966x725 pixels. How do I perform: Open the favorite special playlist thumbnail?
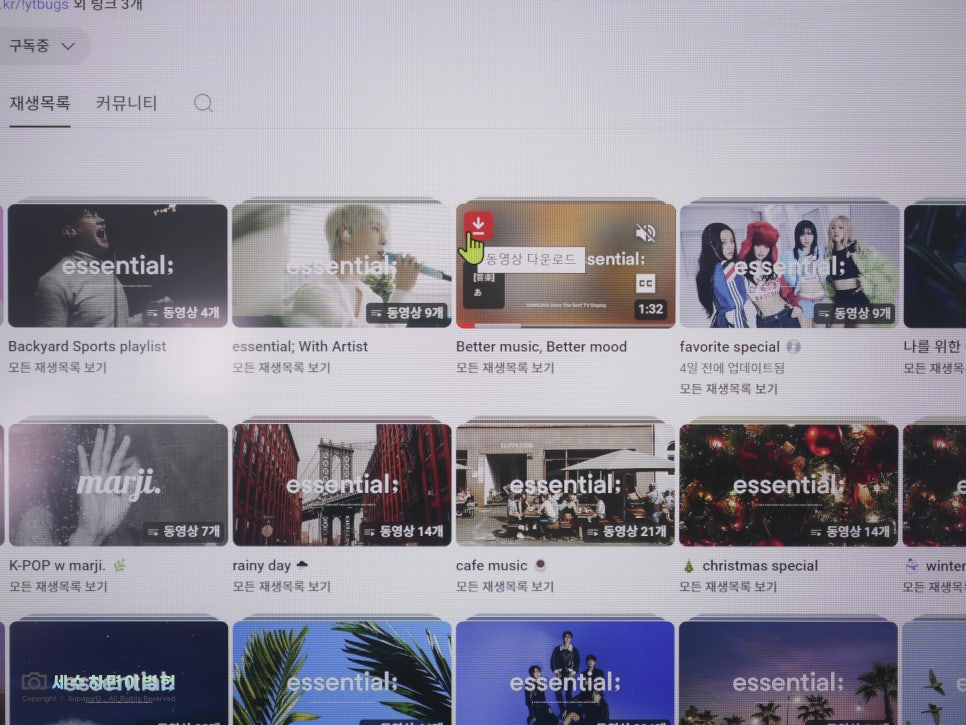789,266
